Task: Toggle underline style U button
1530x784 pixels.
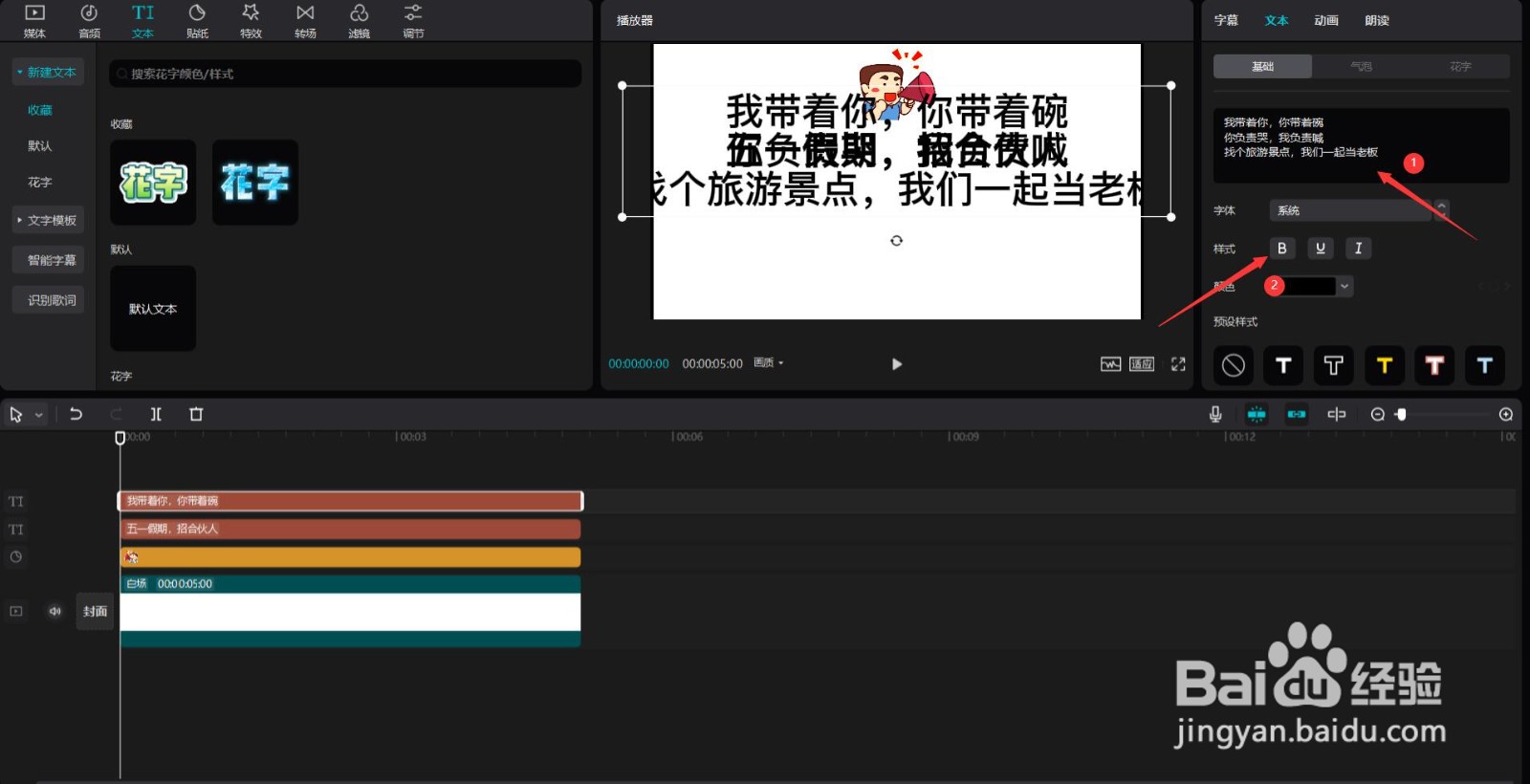Action: coord(1321,248)
